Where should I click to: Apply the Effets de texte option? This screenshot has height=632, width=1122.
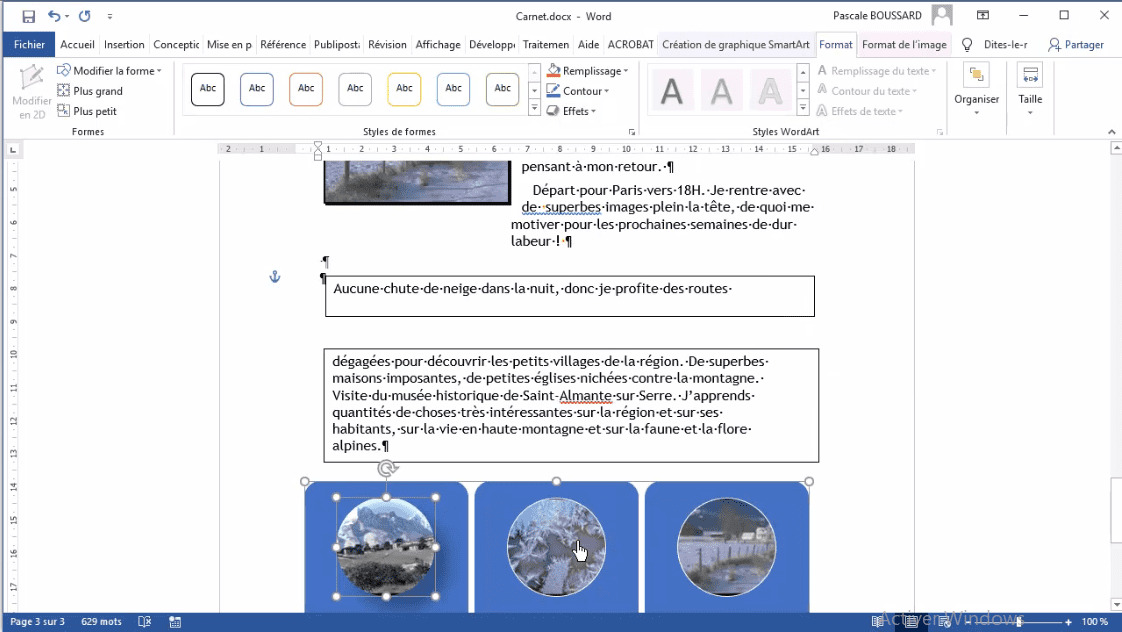point(869,111)
